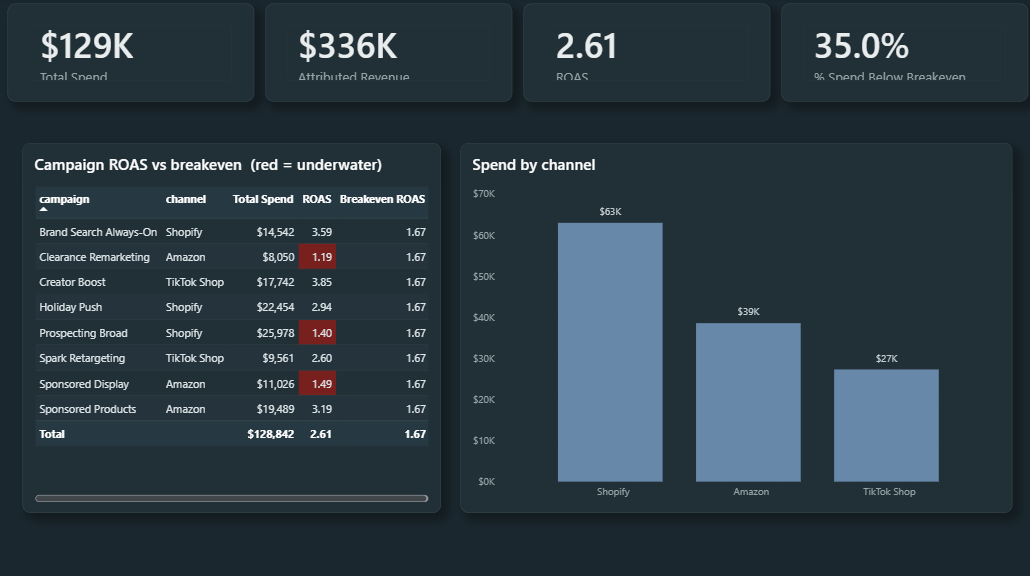Viewport: 1030px width, 576px height.
Task: Click the red 1.40 ROAS cell
Action: (317, 333)
